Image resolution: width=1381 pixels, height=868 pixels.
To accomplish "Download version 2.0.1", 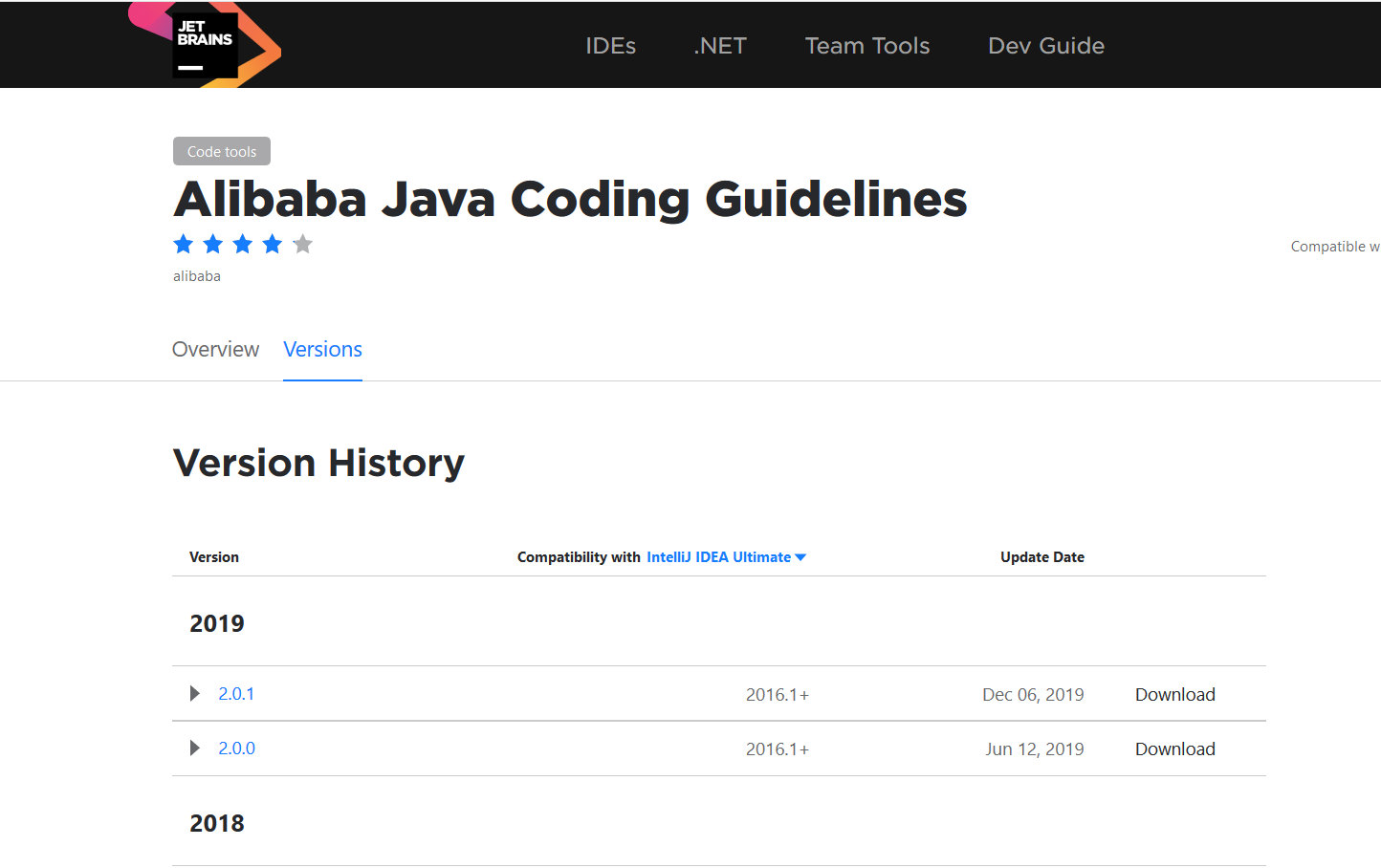I will 1175,695.
